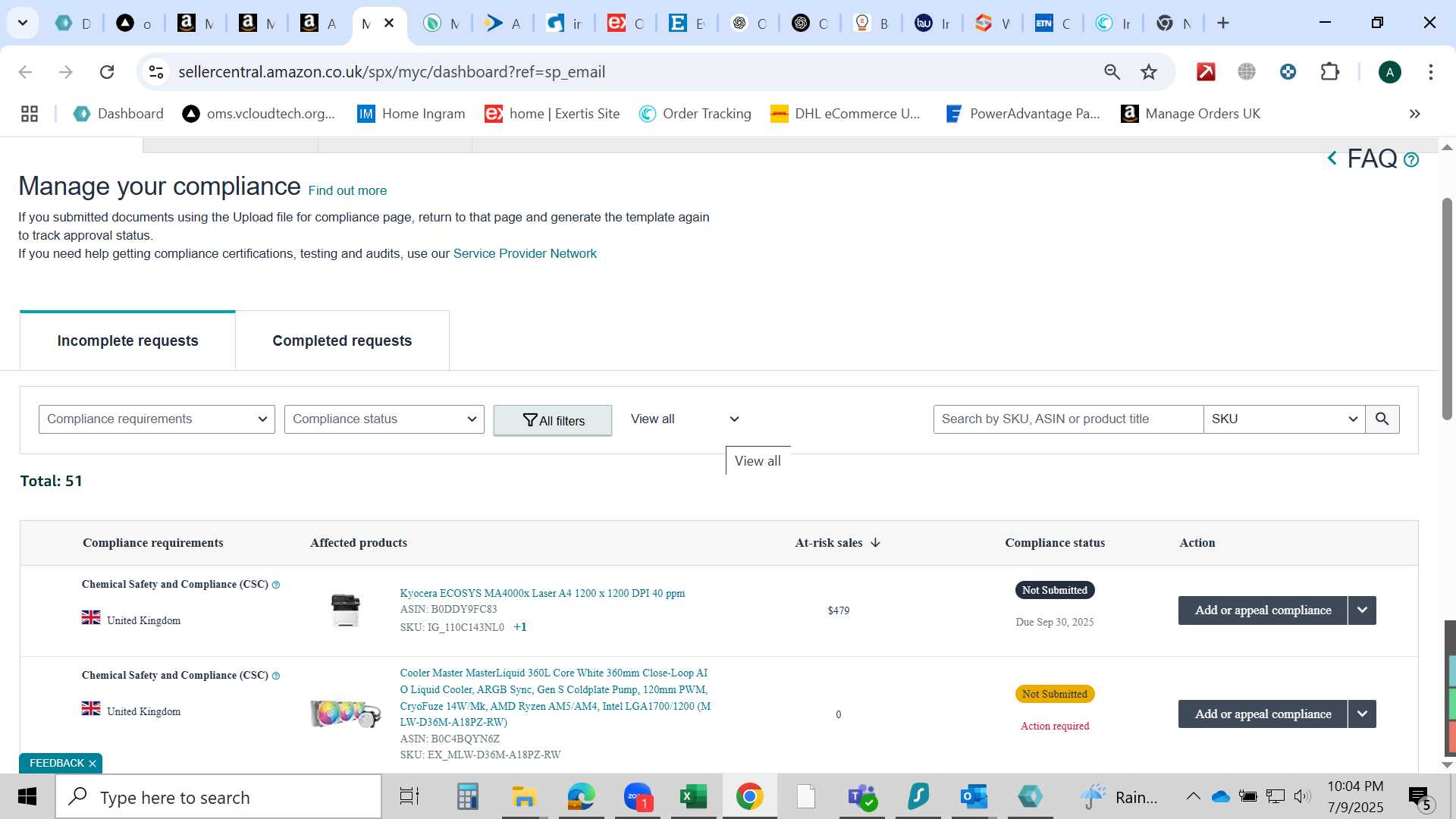
Task: Sort by At-risk sales arrow
Action: pyautogui.click(x=875, y=543)
